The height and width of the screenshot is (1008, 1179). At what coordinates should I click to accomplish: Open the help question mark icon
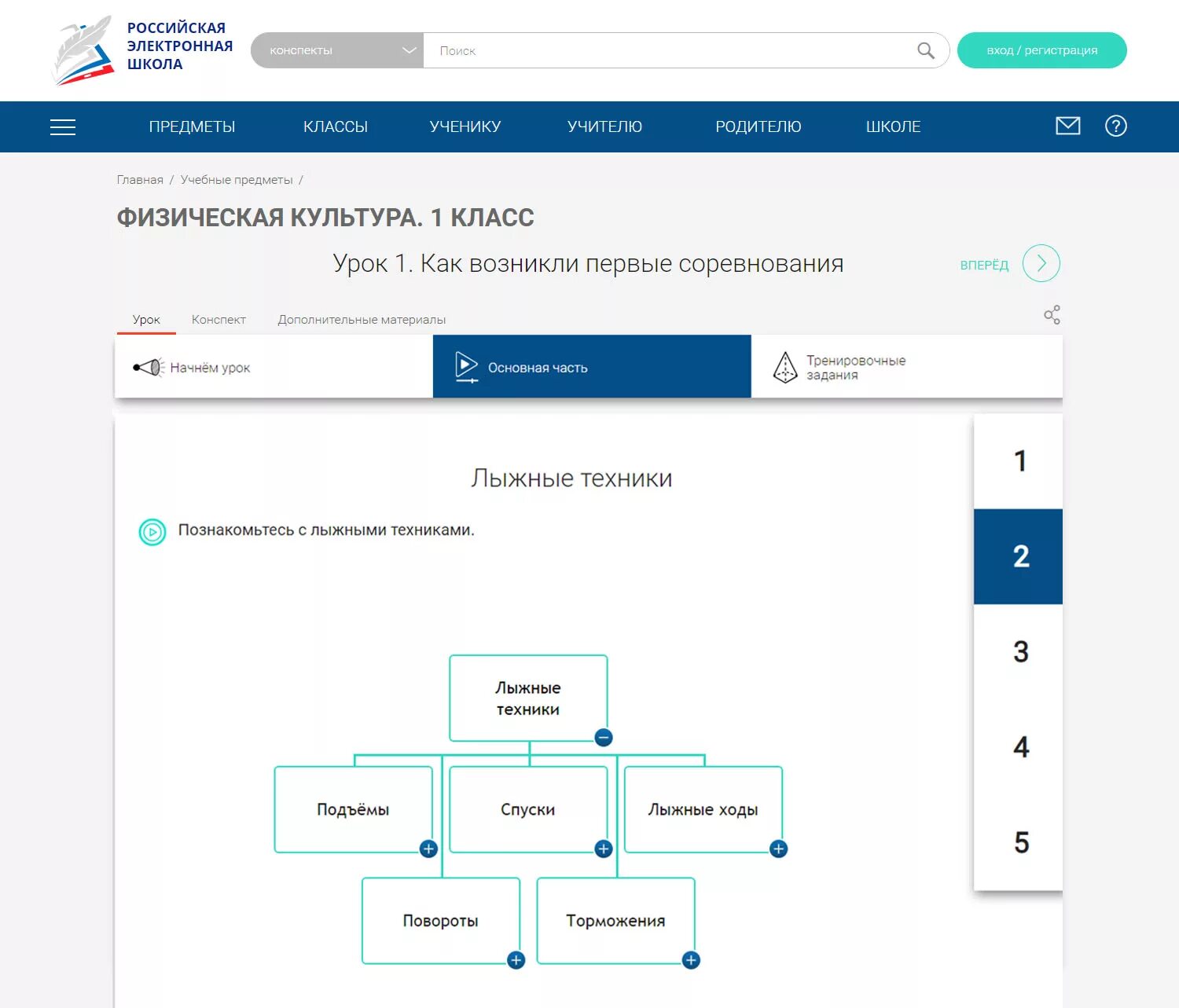pos(1115,126)
